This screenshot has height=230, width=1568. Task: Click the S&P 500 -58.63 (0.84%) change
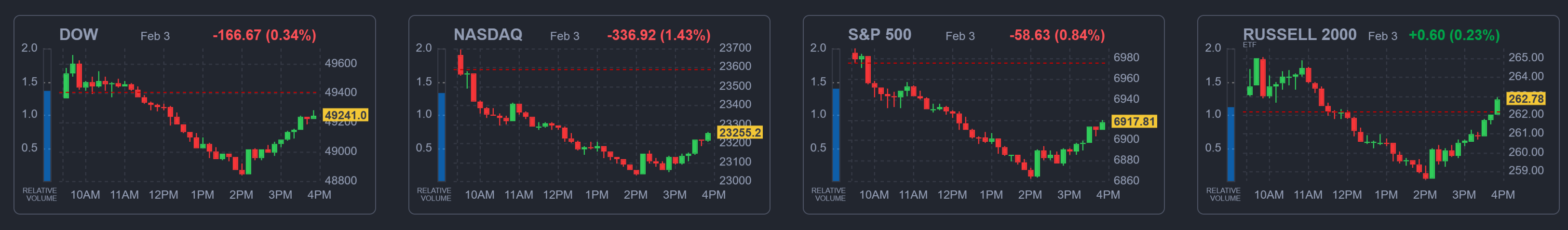click(x=1057, y=35)
